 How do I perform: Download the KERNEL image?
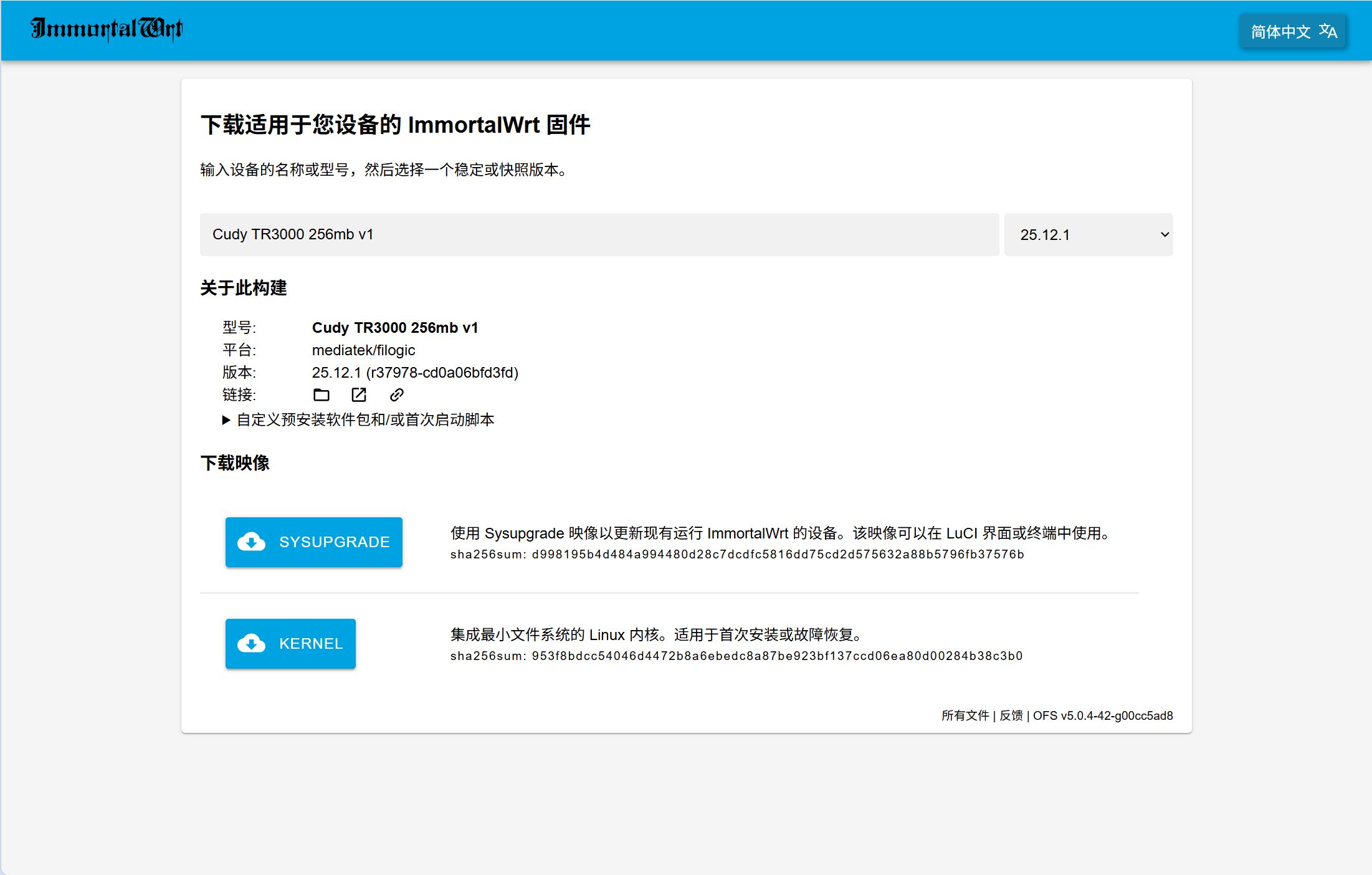tap(290, 644)
